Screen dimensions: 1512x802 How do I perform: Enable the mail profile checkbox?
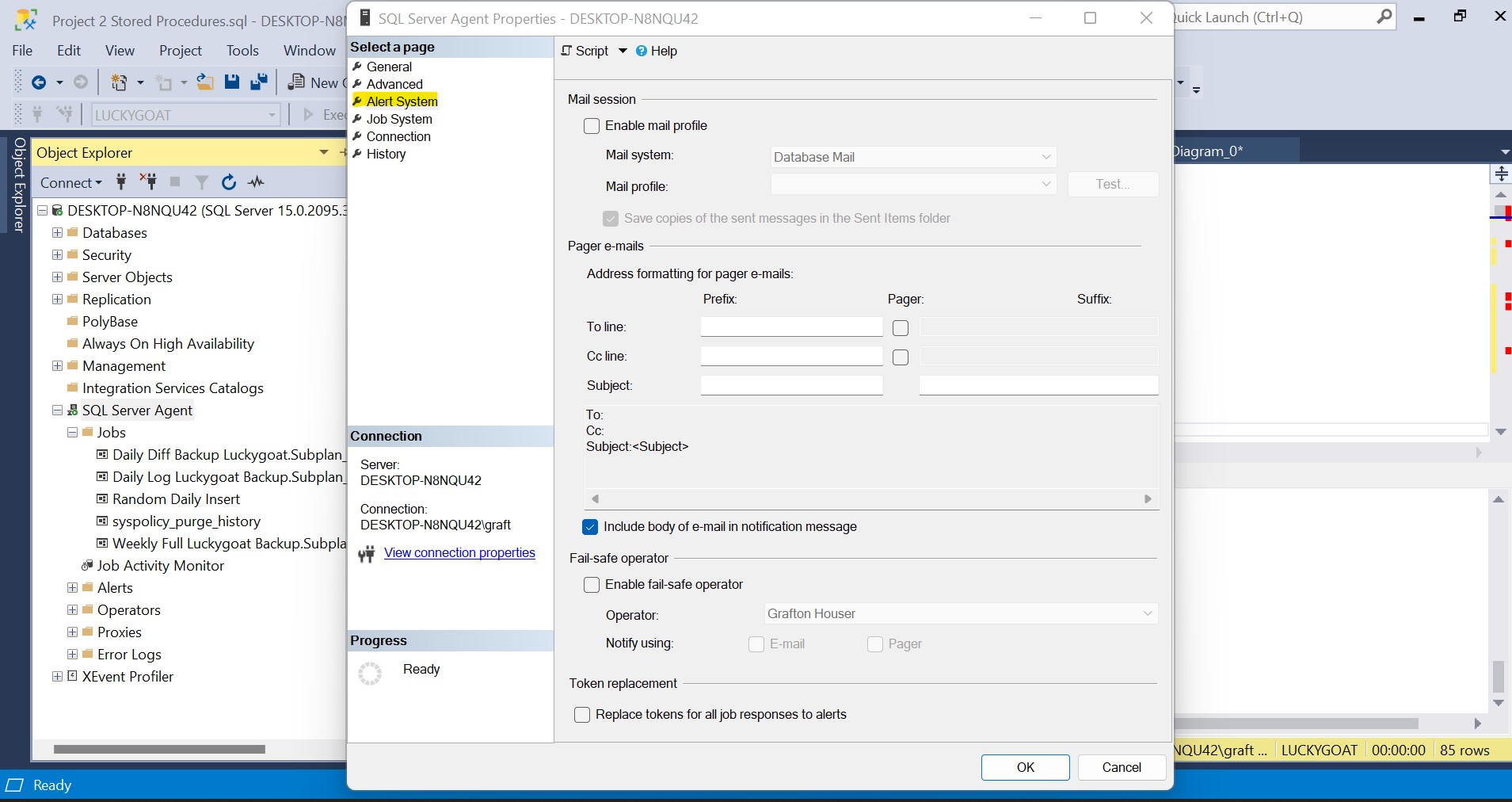(x=592, y=126)
